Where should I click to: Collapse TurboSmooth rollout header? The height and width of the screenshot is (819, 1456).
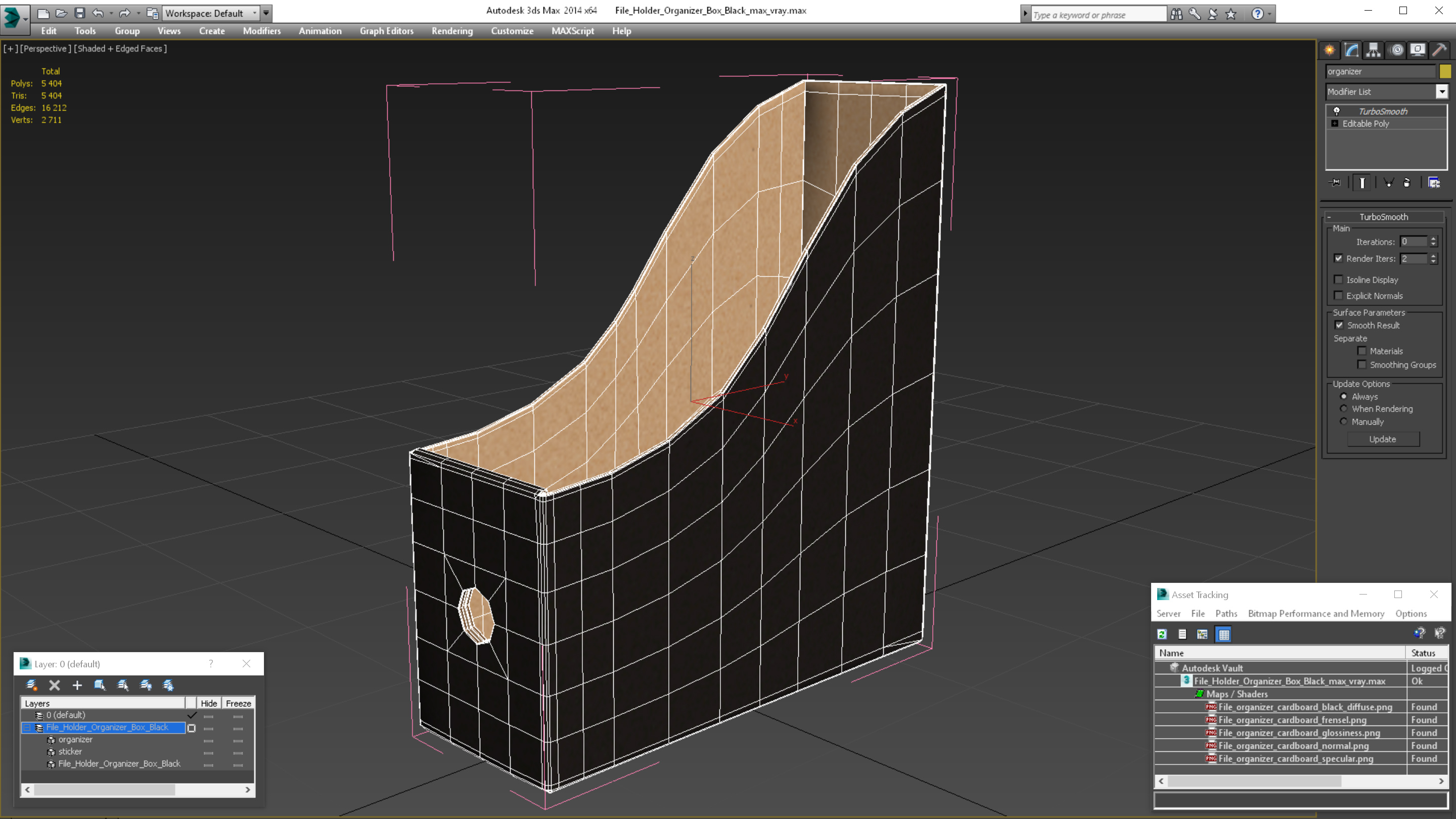(x=1384, y=216)
